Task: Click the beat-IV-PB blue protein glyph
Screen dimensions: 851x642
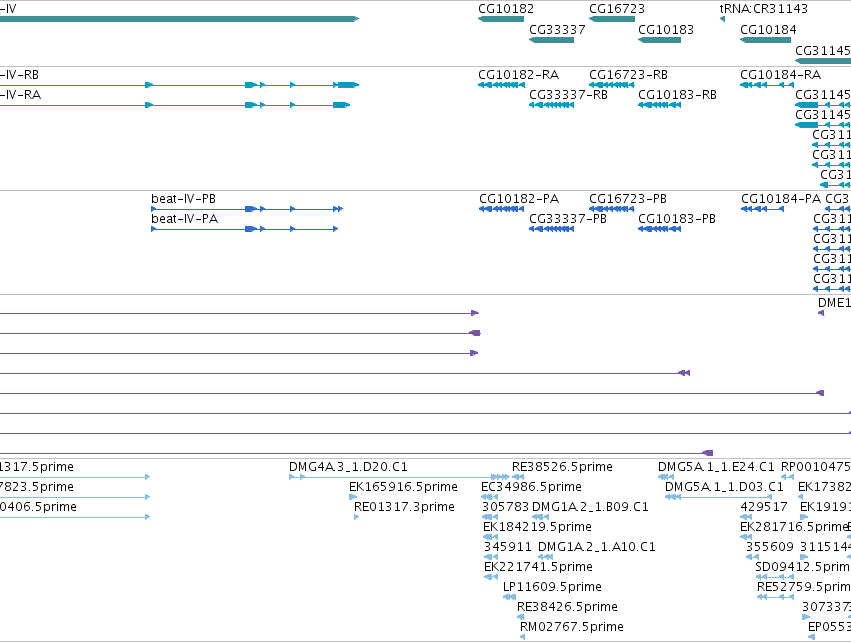Action: pyautogui.click(x=247, y=209)
